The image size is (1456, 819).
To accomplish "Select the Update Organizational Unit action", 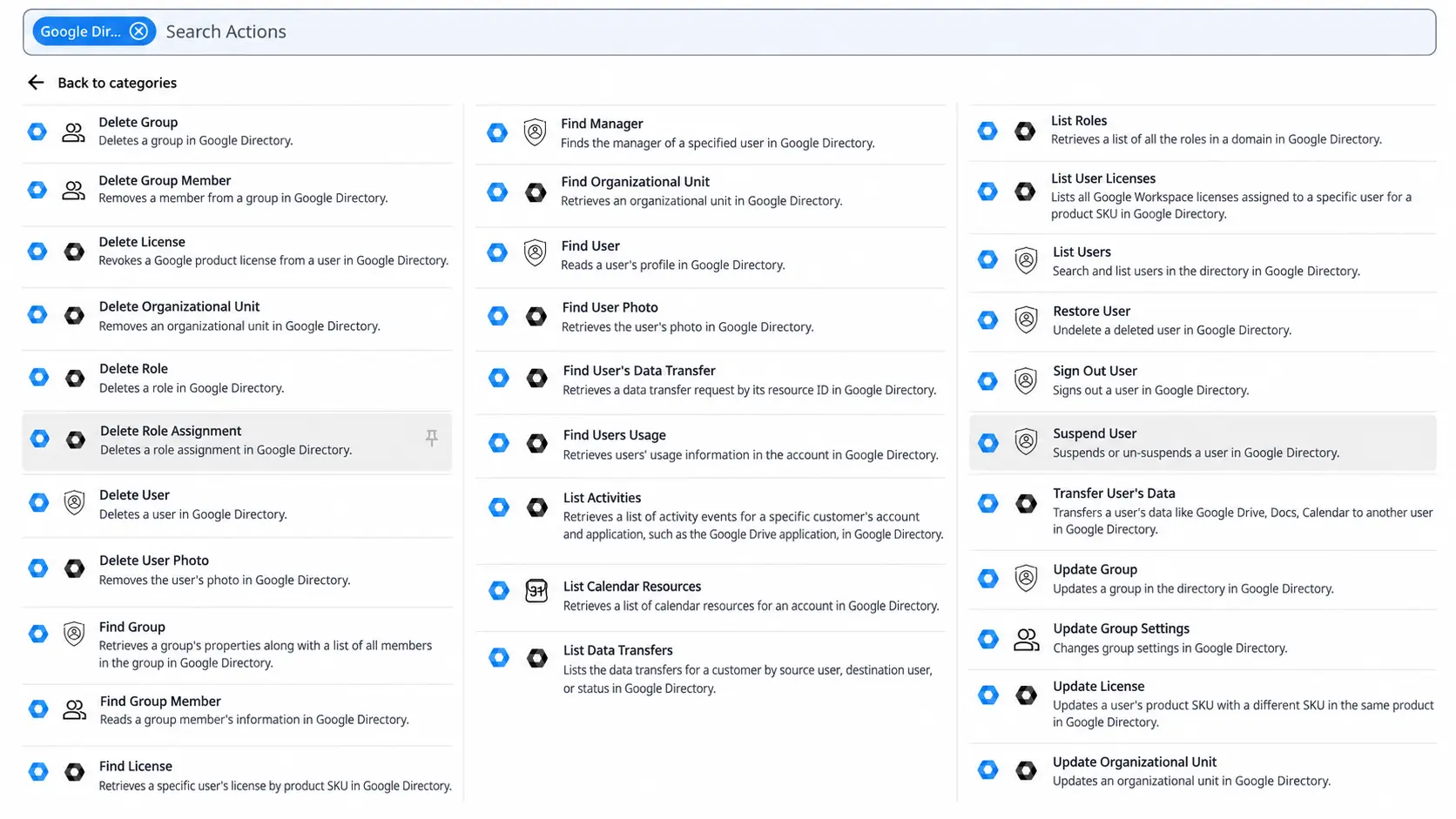I will coord(1203,771).
